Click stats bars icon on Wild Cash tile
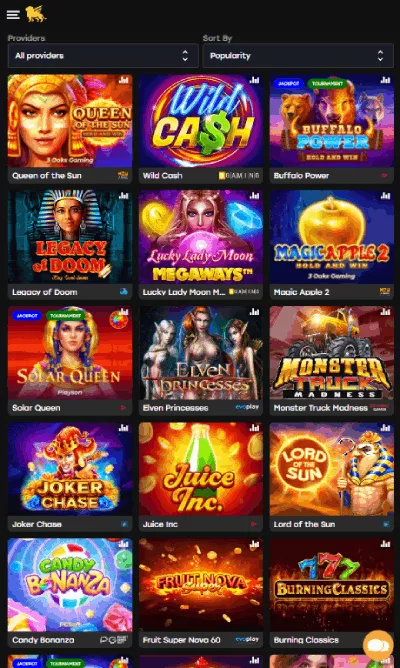The height and width of the screenshot is (668, 400). (254, 80)
